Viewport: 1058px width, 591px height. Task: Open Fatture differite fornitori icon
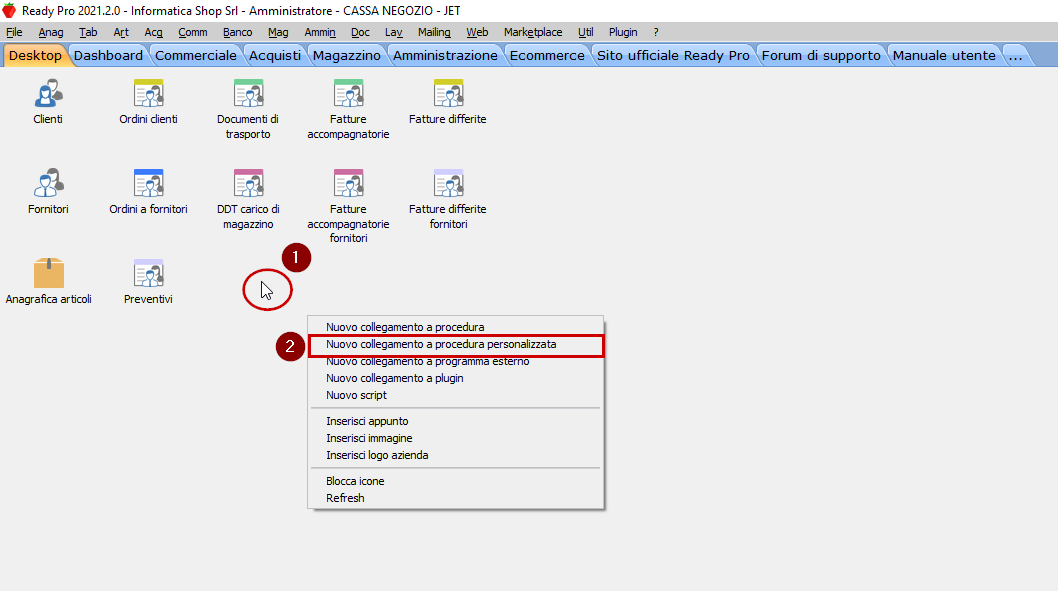448,184
